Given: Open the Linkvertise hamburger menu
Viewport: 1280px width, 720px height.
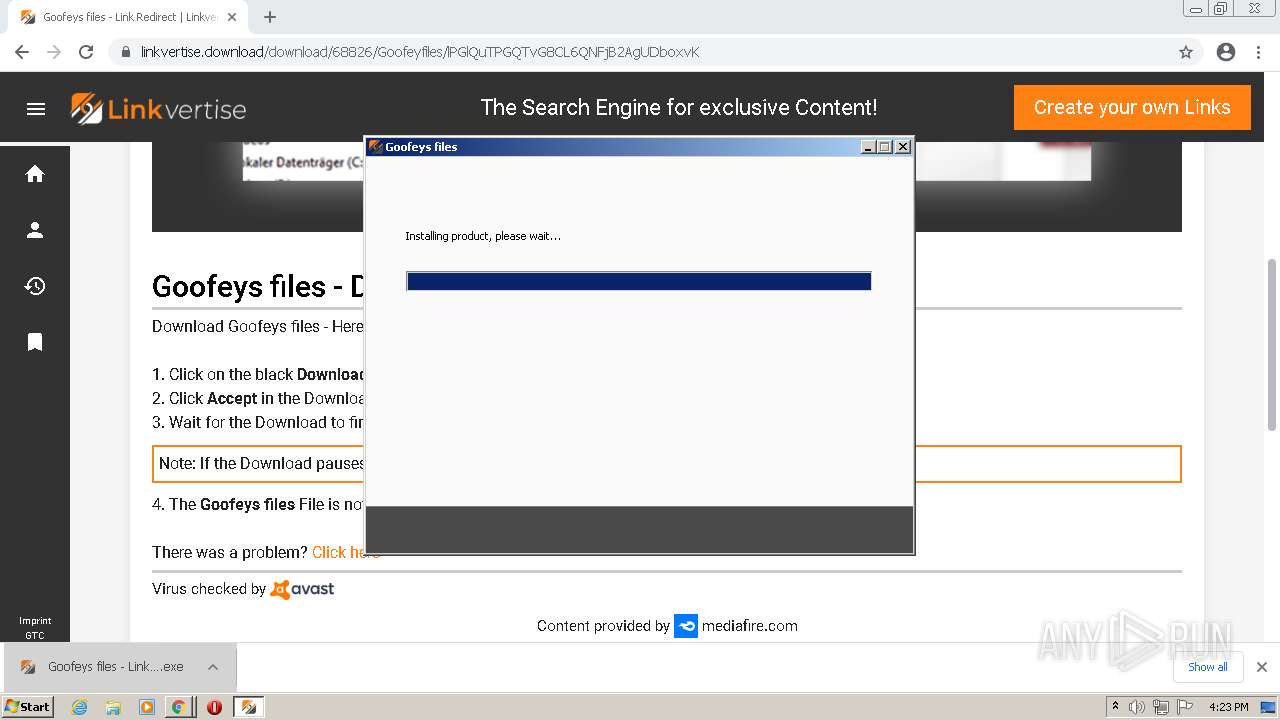Looking at the screenshot, I should click(x=36, y=109).
